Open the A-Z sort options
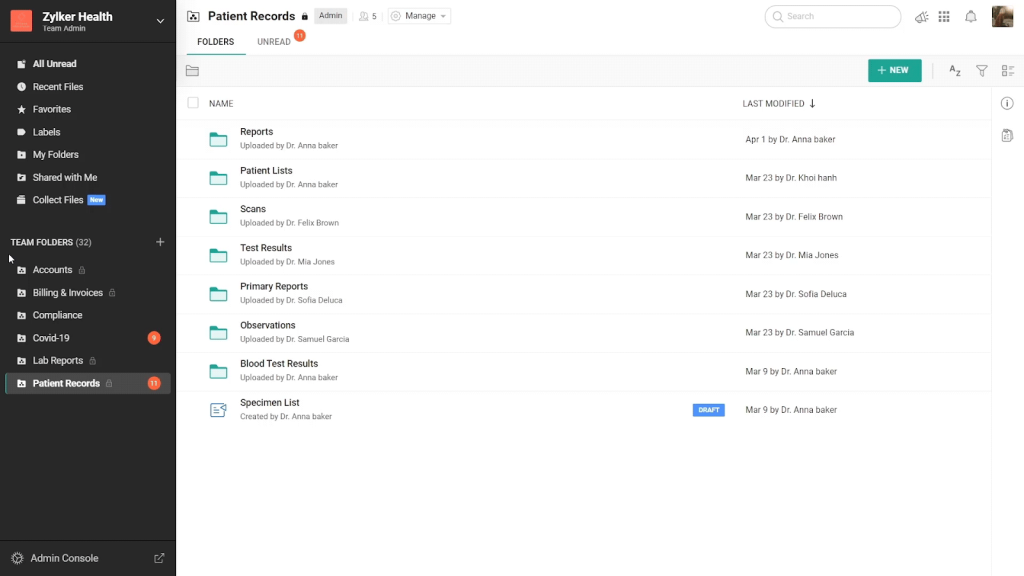The image size is (1024, 576). 954,70
